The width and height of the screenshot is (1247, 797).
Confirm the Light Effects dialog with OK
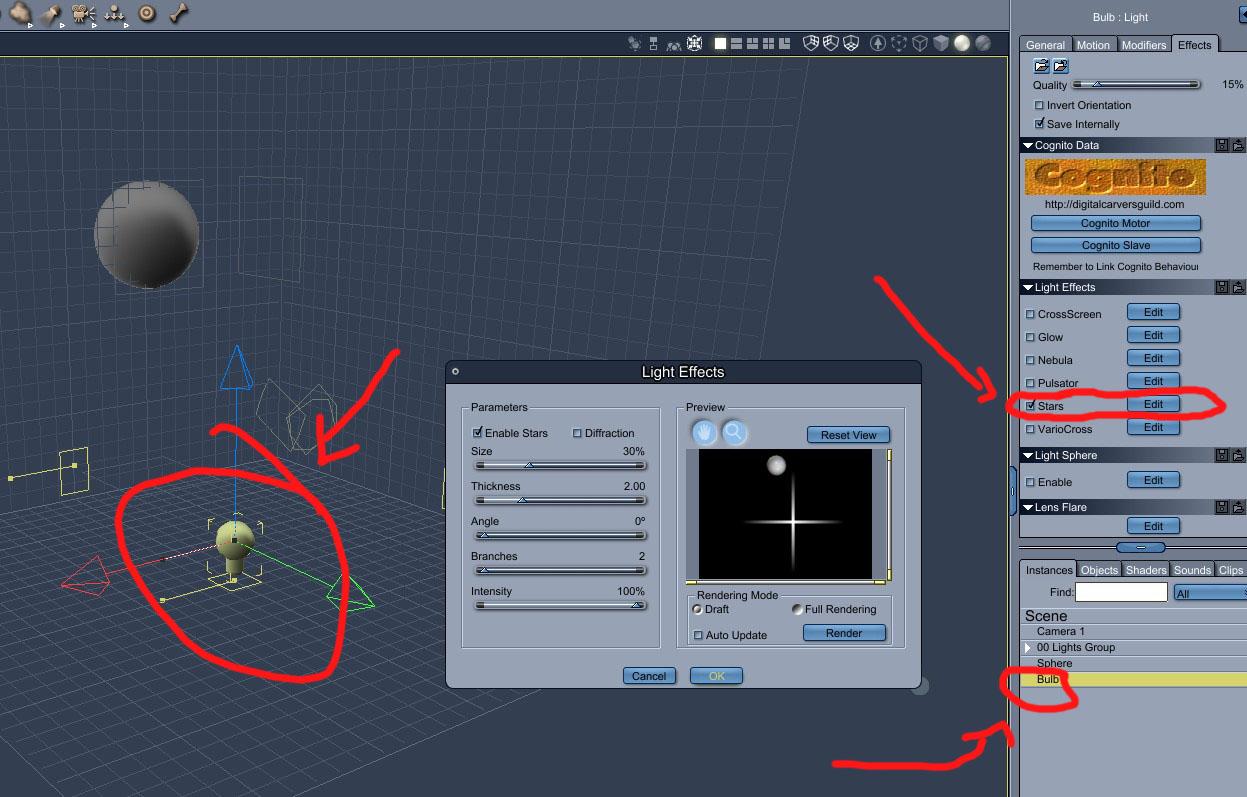tap(716, 676)
